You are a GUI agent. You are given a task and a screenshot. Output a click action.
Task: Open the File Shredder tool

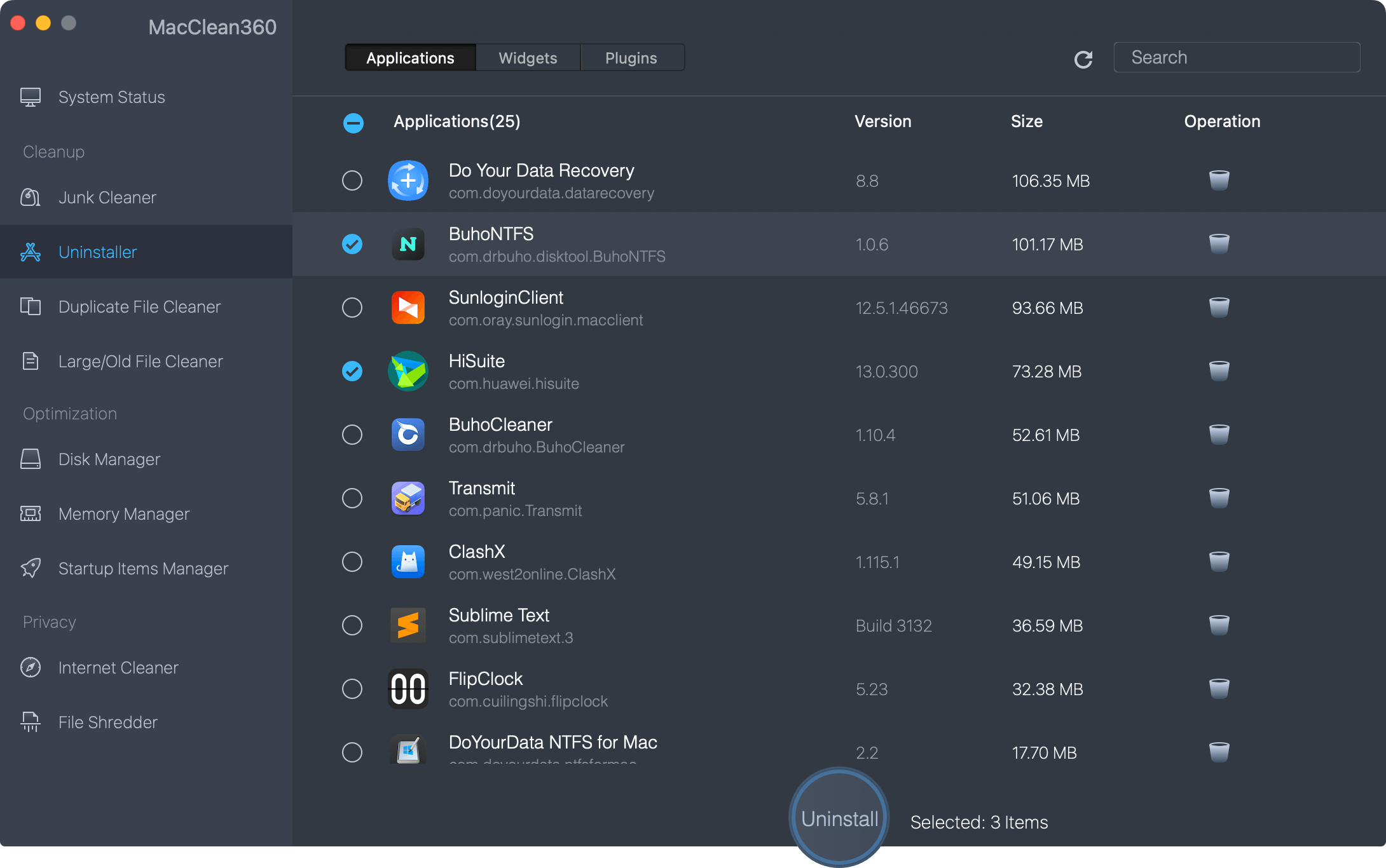click(x=107, y=722)
